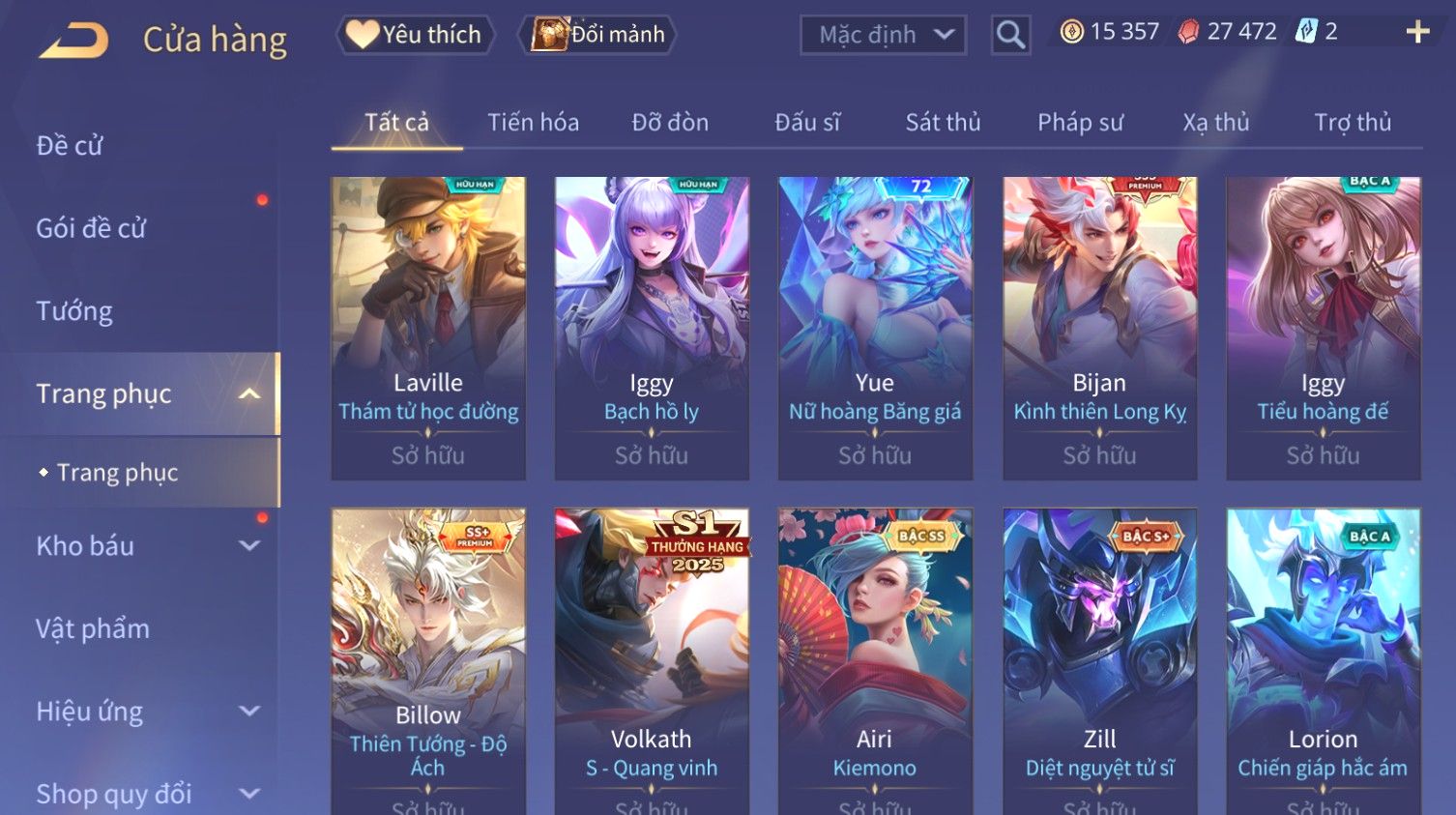Switch to the Sát thủ tab

[943, 123]
